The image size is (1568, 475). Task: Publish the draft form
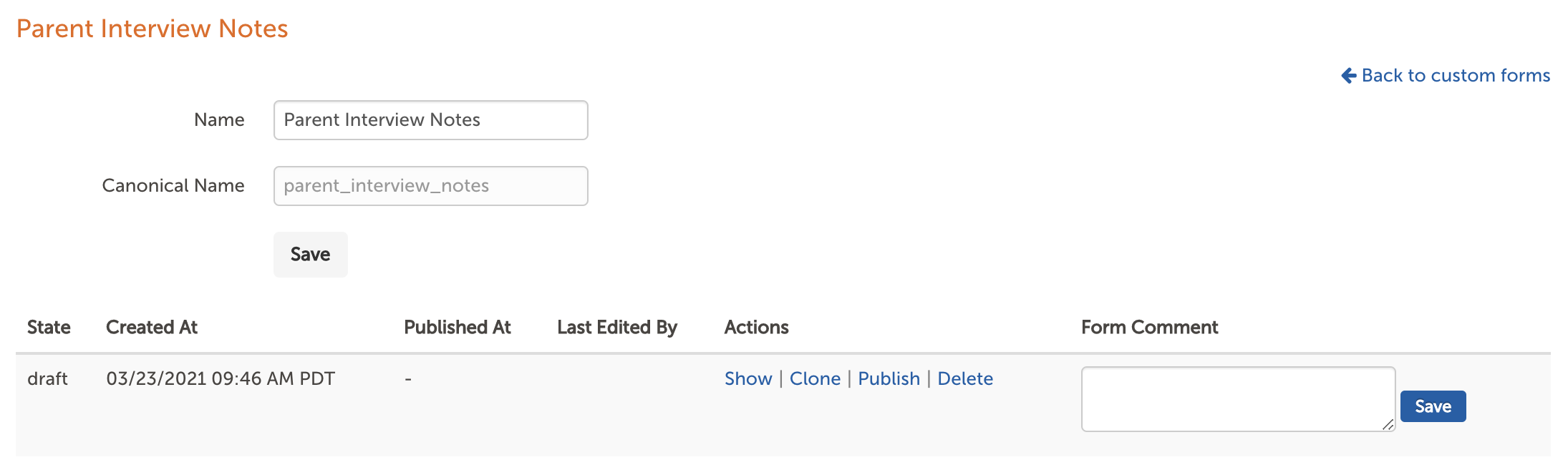tap(889, 378)
